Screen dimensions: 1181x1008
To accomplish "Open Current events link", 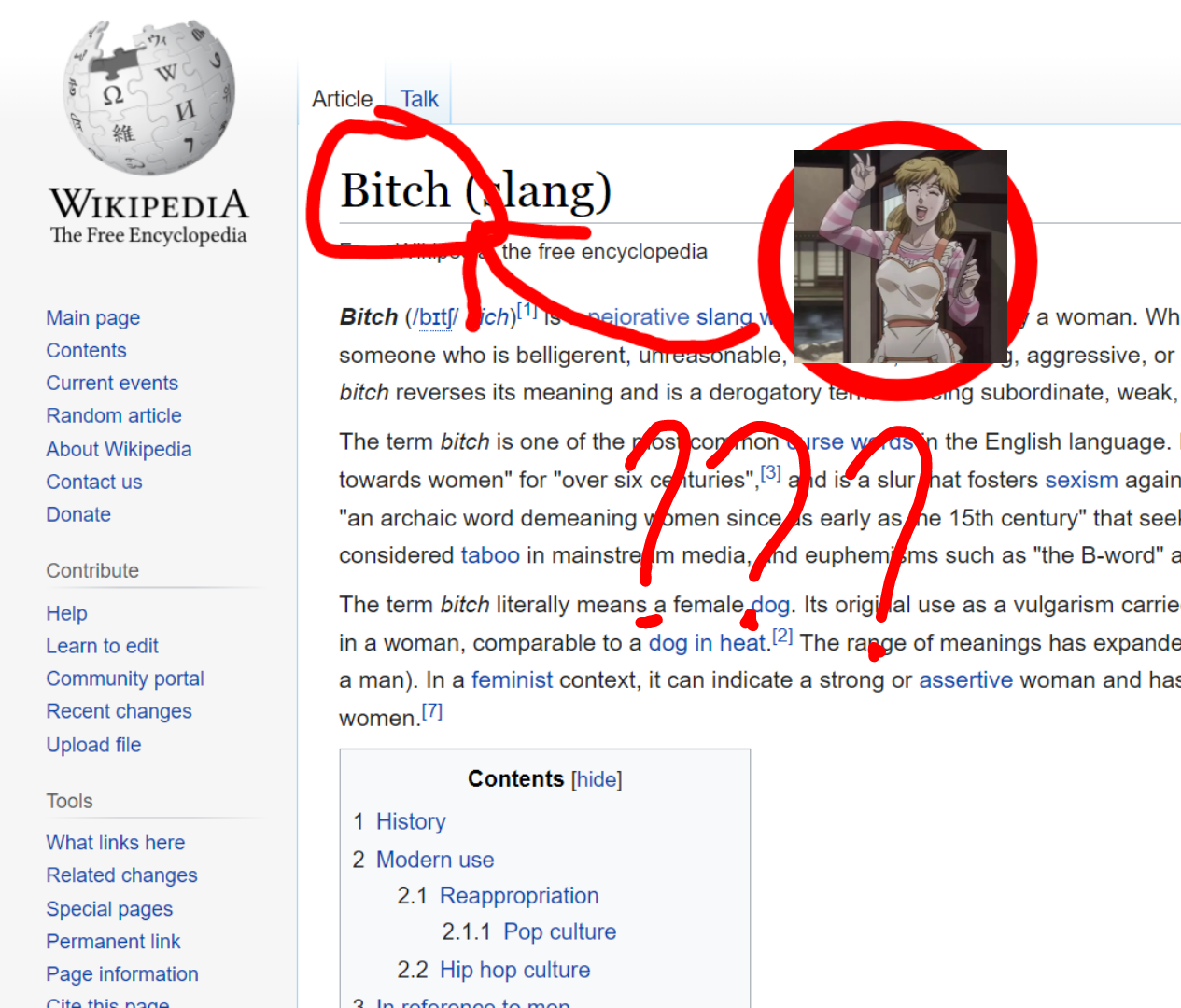I will [112, 384].
